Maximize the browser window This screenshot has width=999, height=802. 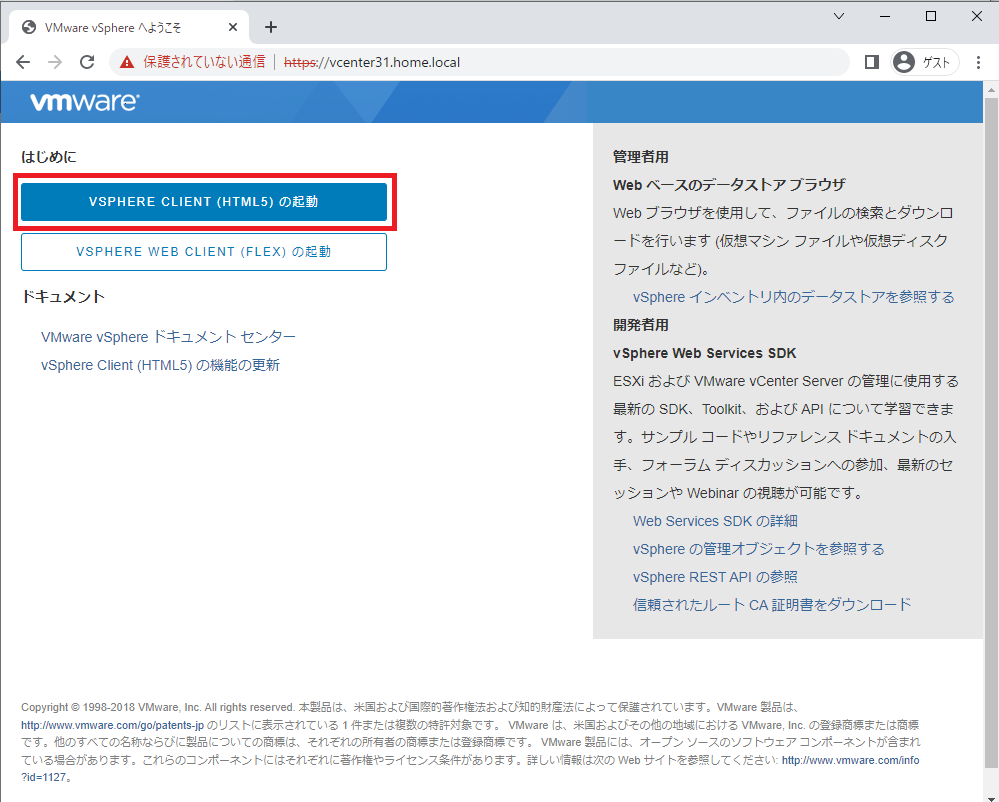pyautogui.click(x=931, y=17)
